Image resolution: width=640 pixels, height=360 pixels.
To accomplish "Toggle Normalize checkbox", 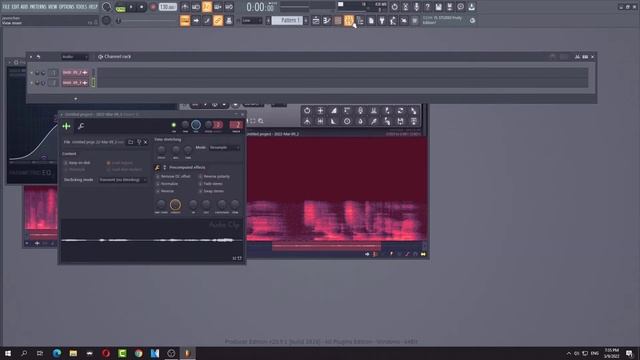I will tap(158, 184).
